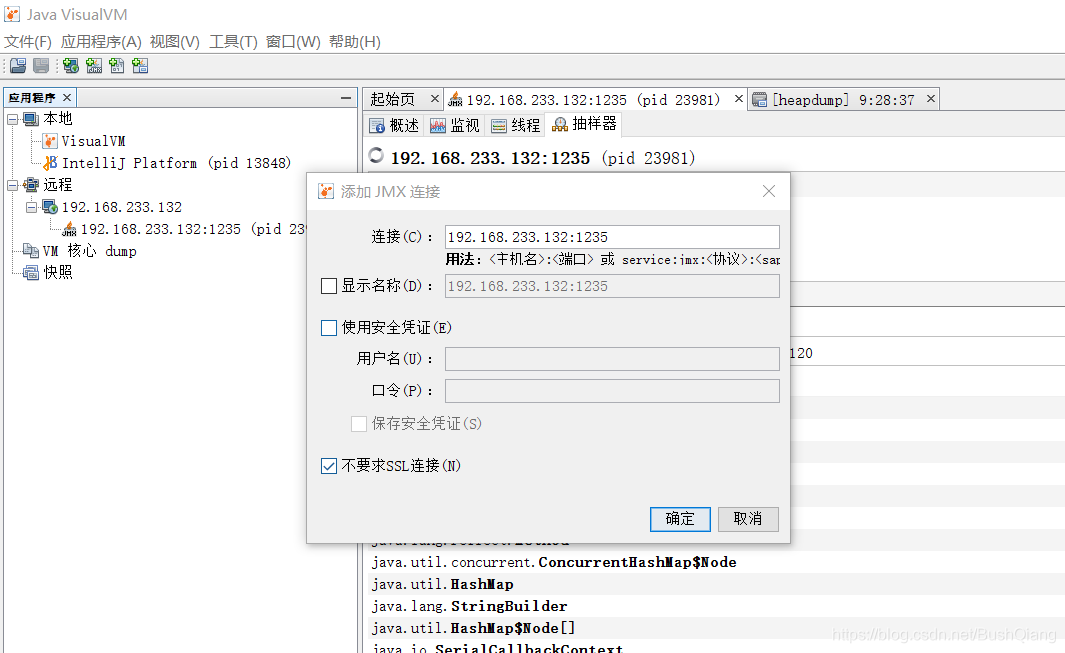
Task: Confirm the dialog with 确定
Action: [680, 519]
